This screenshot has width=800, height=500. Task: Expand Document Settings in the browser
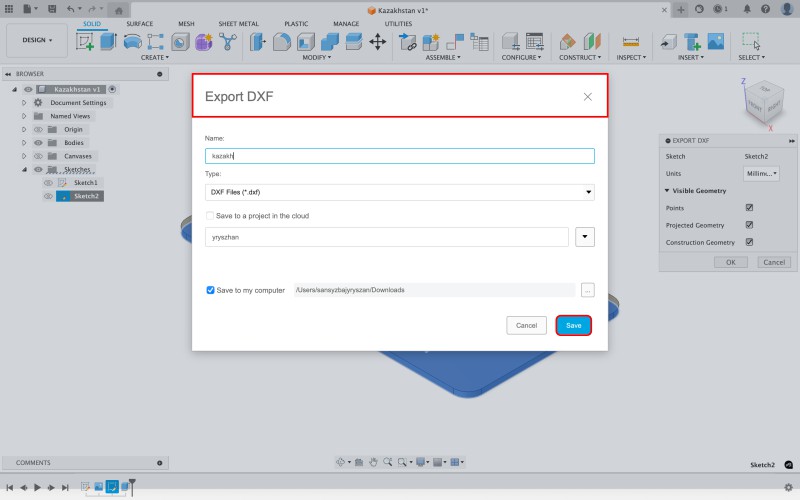click(x=24, y=103)
